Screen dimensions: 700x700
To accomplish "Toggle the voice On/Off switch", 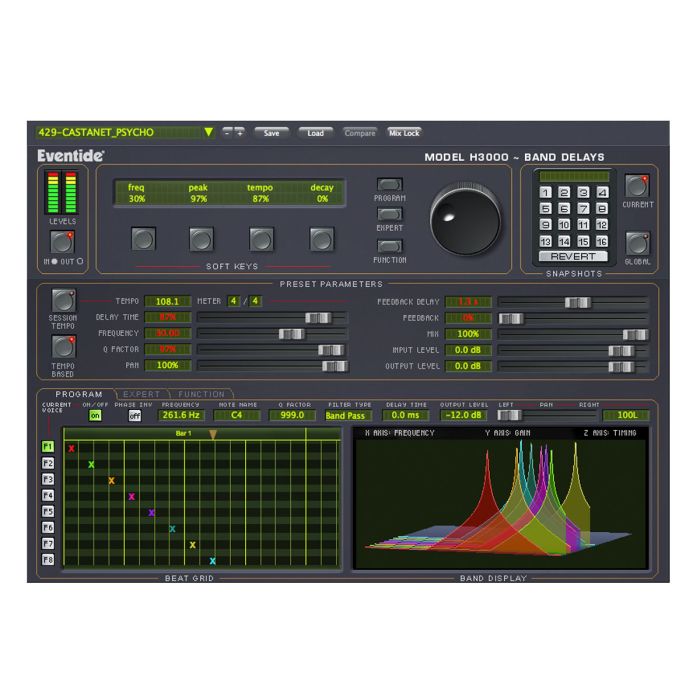I will [x=95, y=415].
